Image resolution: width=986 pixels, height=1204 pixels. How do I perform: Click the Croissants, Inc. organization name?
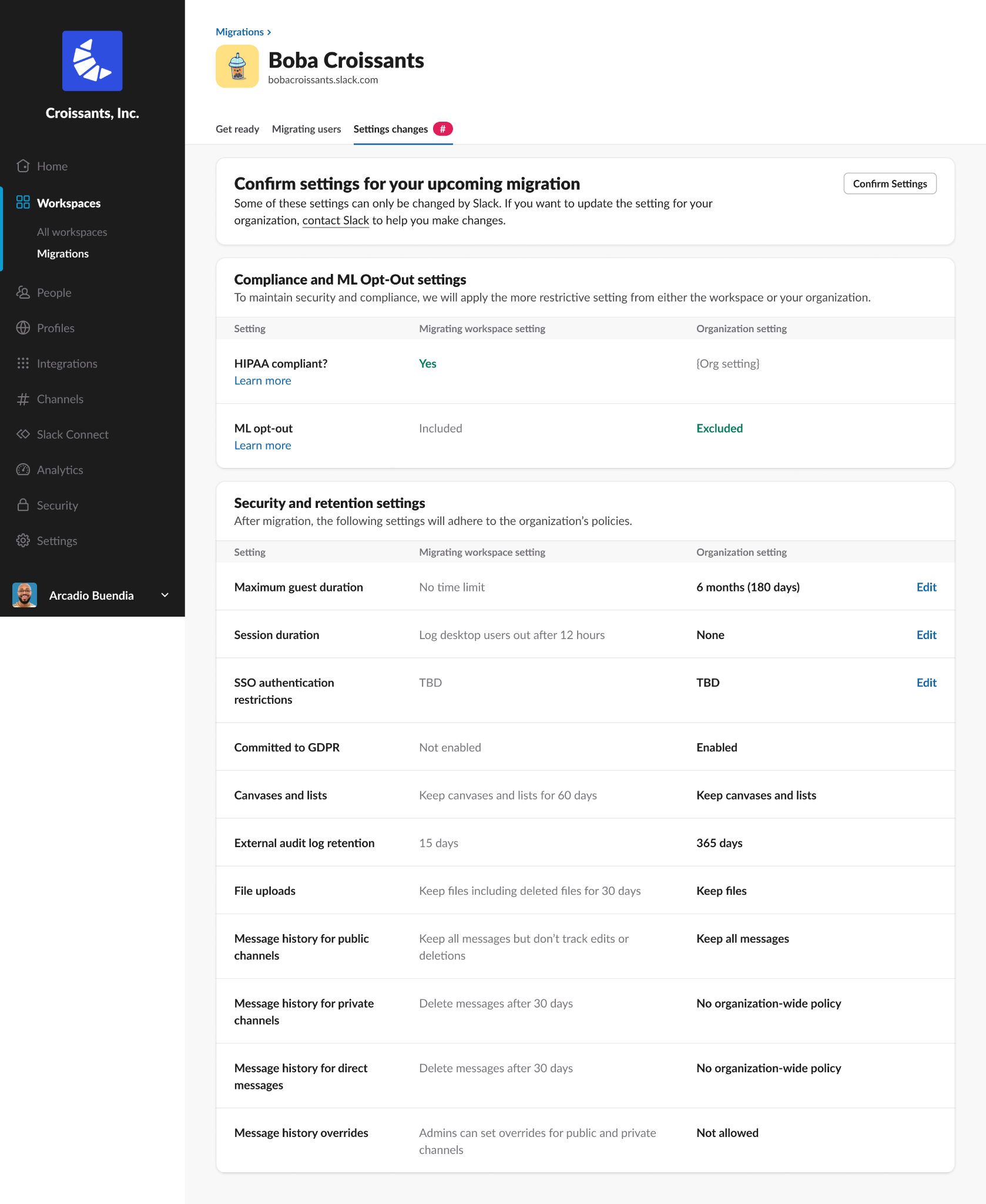point(92,113)
